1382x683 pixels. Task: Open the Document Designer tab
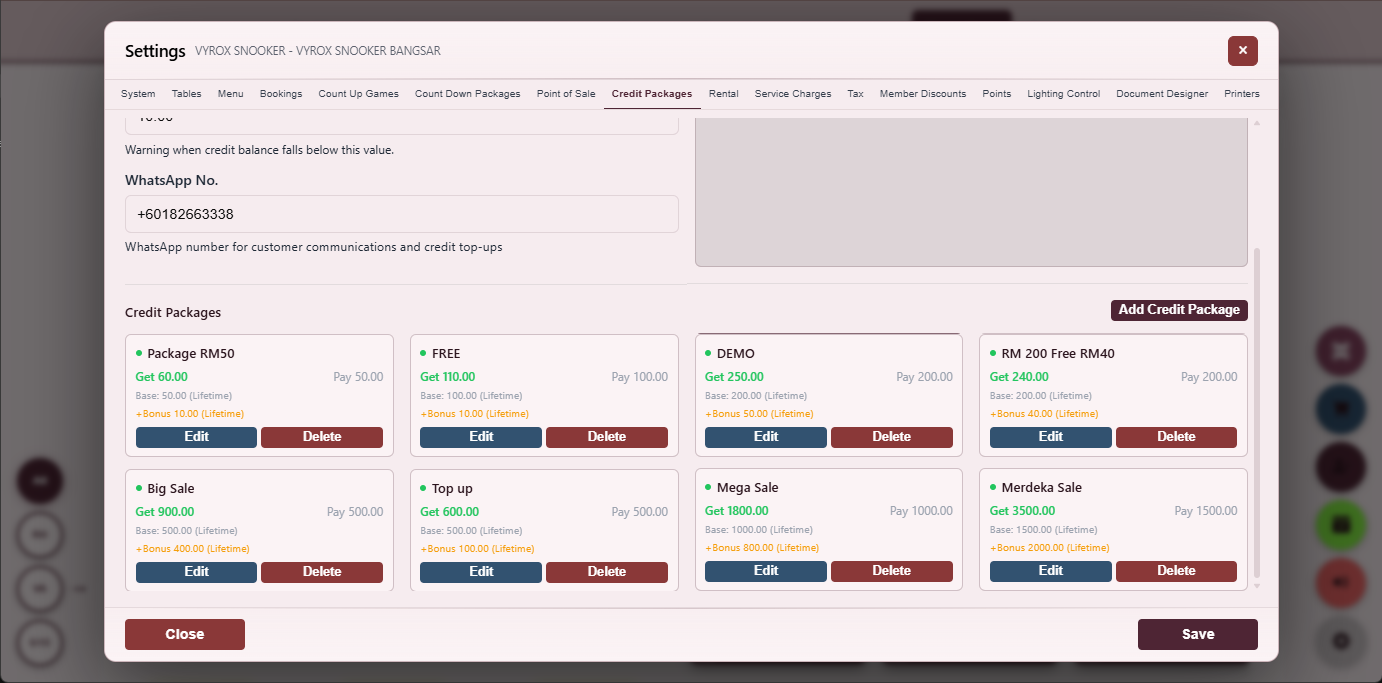(x=1162, y=94)
